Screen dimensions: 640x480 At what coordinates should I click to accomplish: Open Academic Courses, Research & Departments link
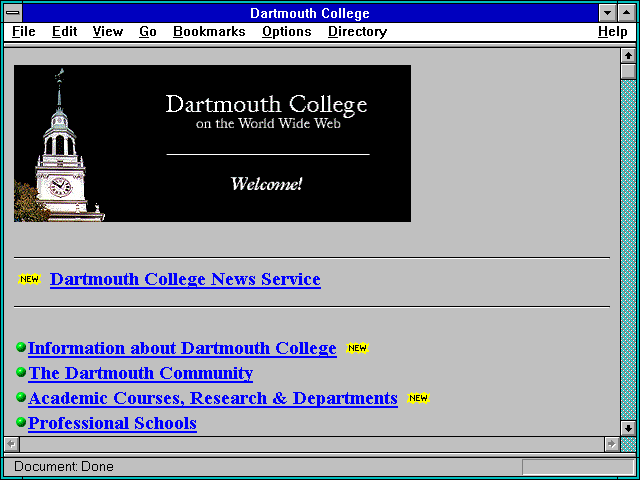tap(213, 398)
